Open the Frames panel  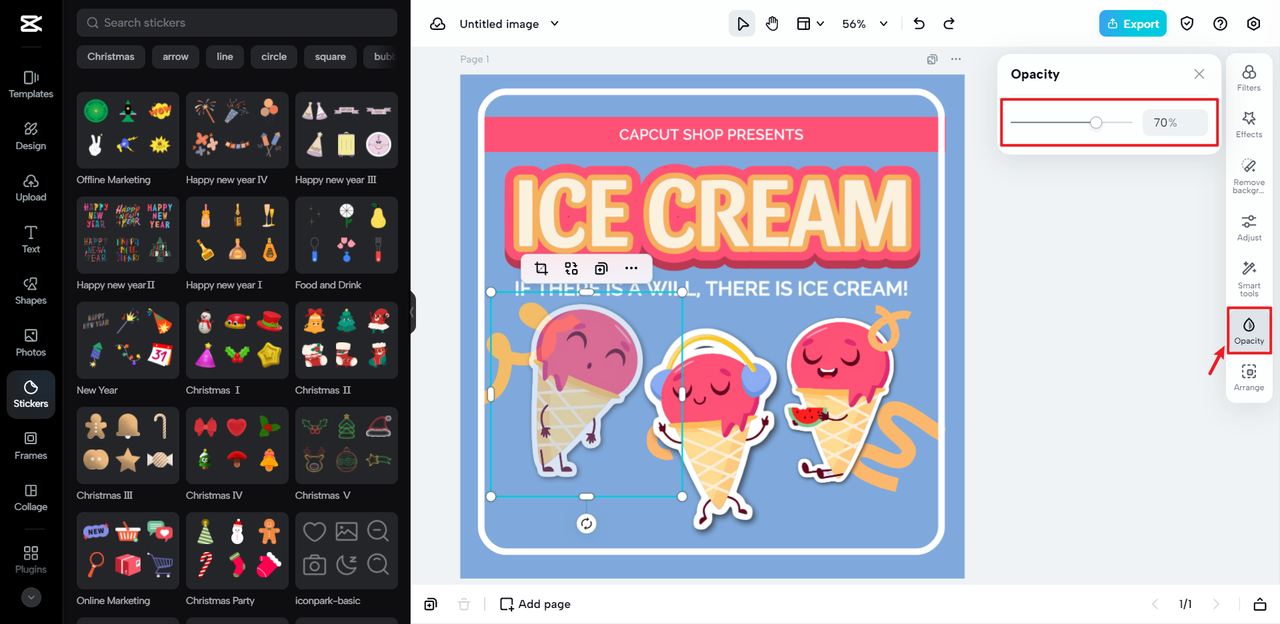[x=31, y=446]
